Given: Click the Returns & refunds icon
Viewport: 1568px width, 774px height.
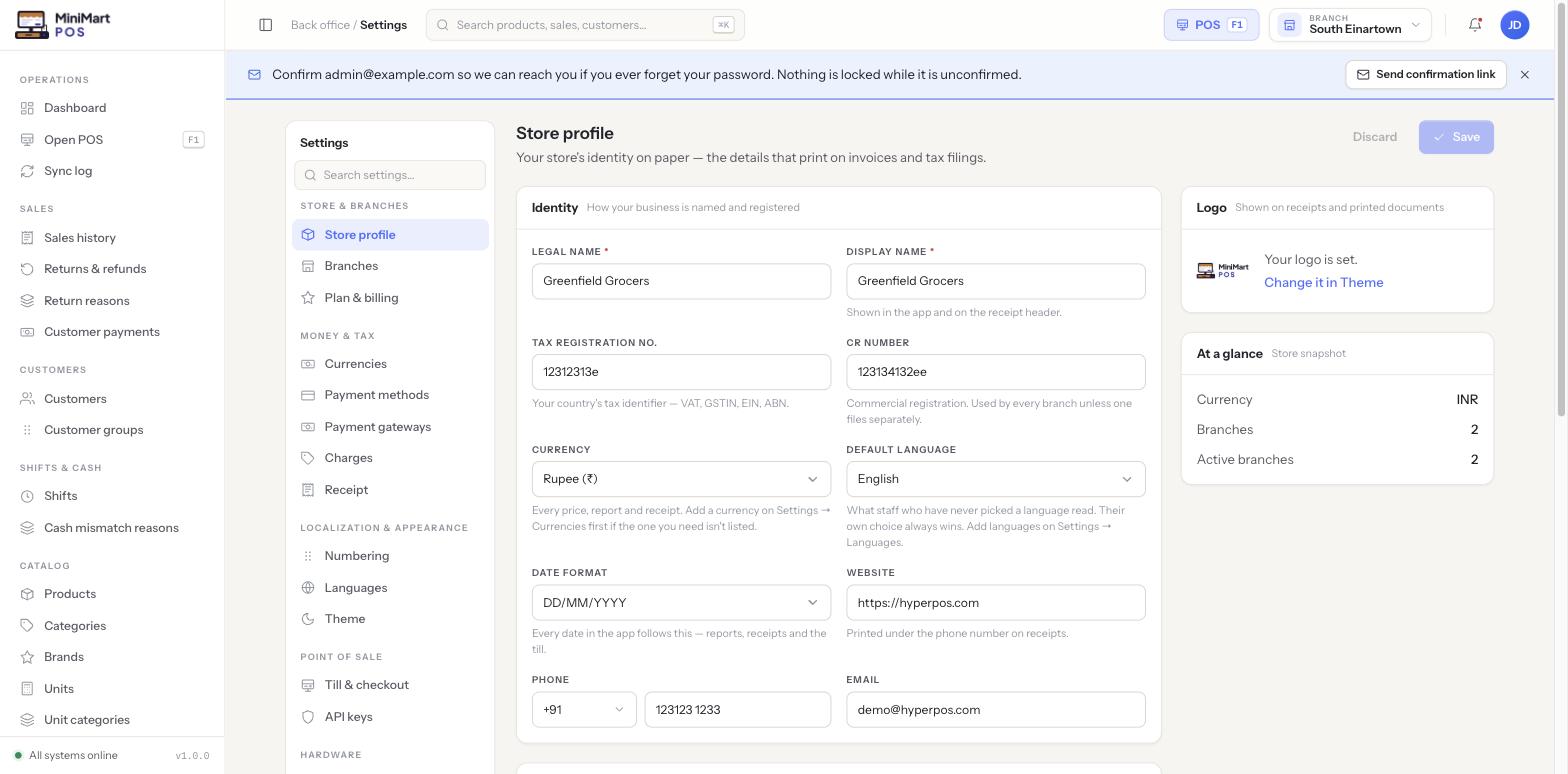Looking at the screenshot, I should [x=27, y=269].
